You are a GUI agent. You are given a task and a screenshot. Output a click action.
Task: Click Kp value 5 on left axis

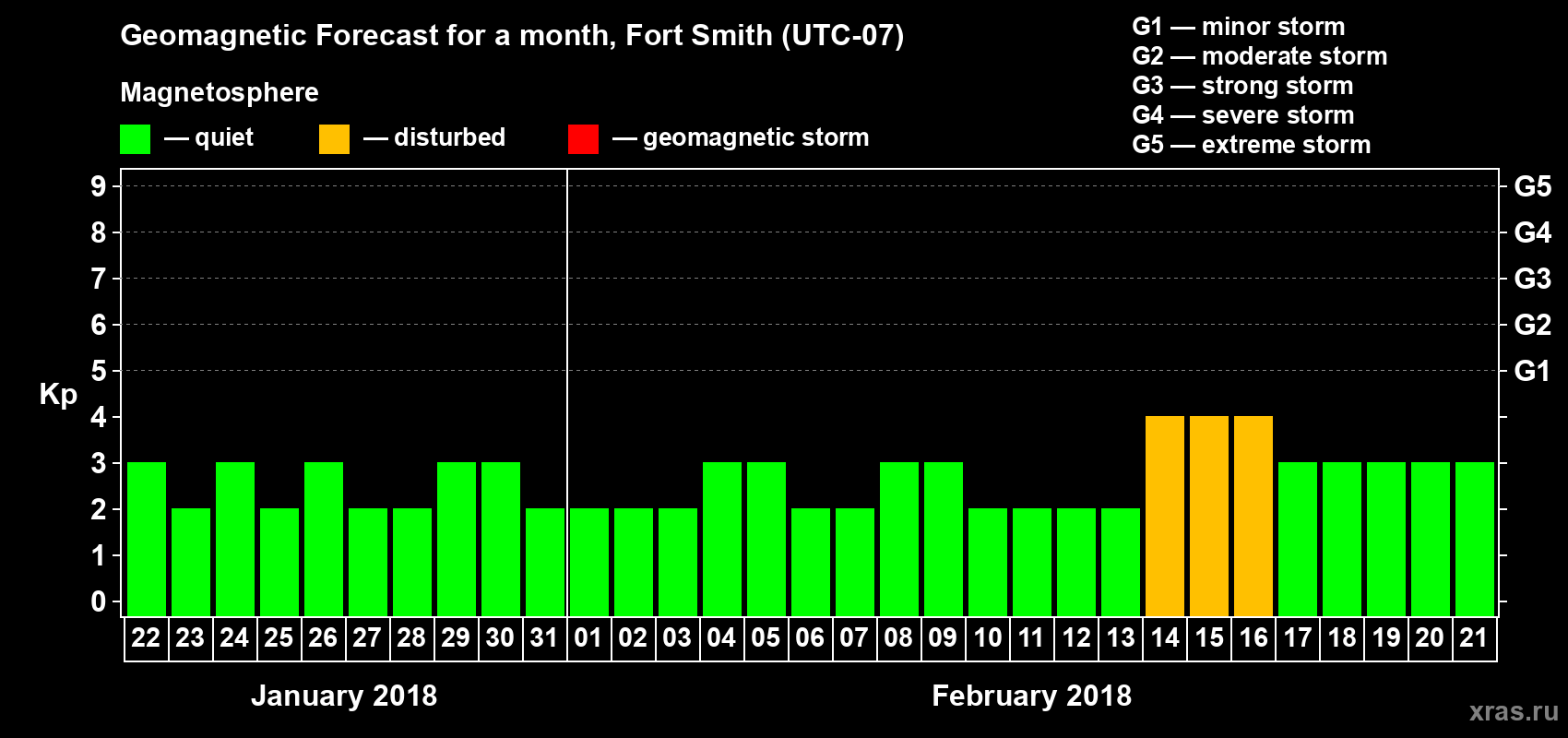click(x=99, y=371)
